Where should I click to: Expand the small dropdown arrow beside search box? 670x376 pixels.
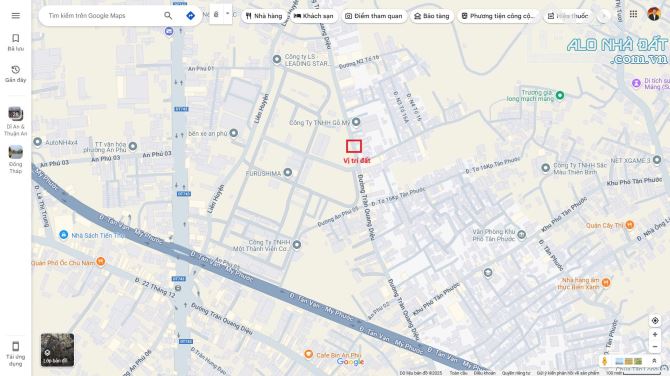(228, 14)
